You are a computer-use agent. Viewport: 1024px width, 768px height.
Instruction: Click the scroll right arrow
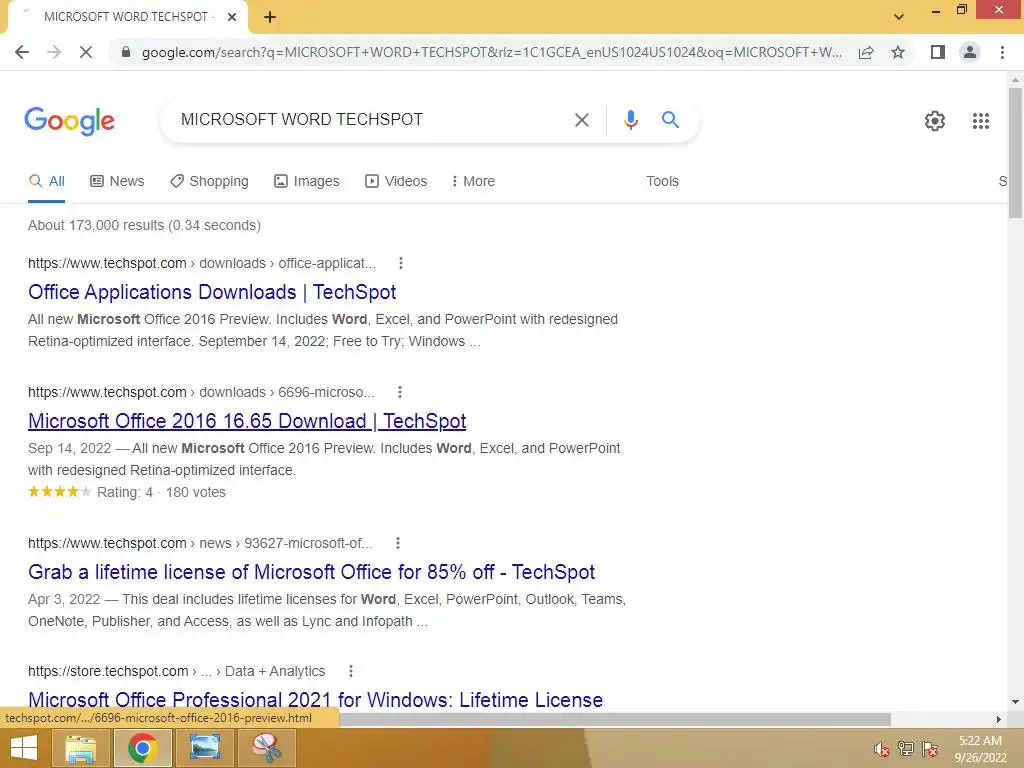(999, 719)
